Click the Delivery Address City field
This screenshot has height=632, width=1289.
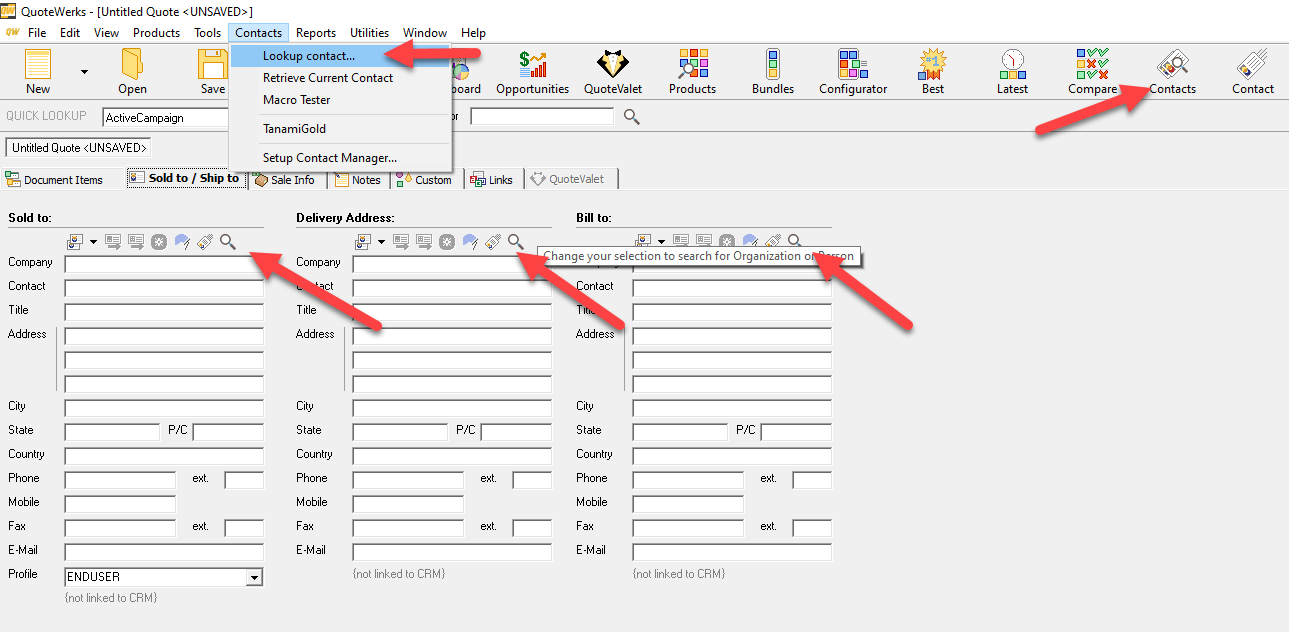click(452, 408)
